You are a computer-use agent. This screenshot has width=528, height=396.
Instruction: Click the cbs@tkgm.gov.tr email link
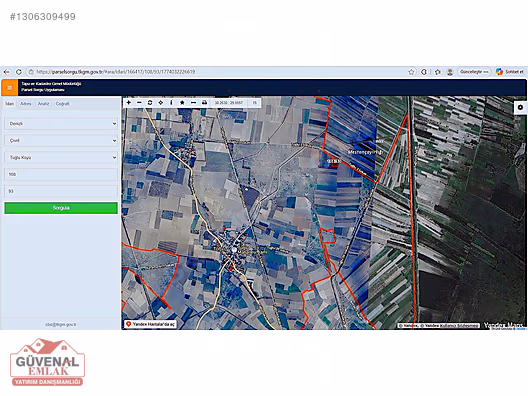(61, 325)
